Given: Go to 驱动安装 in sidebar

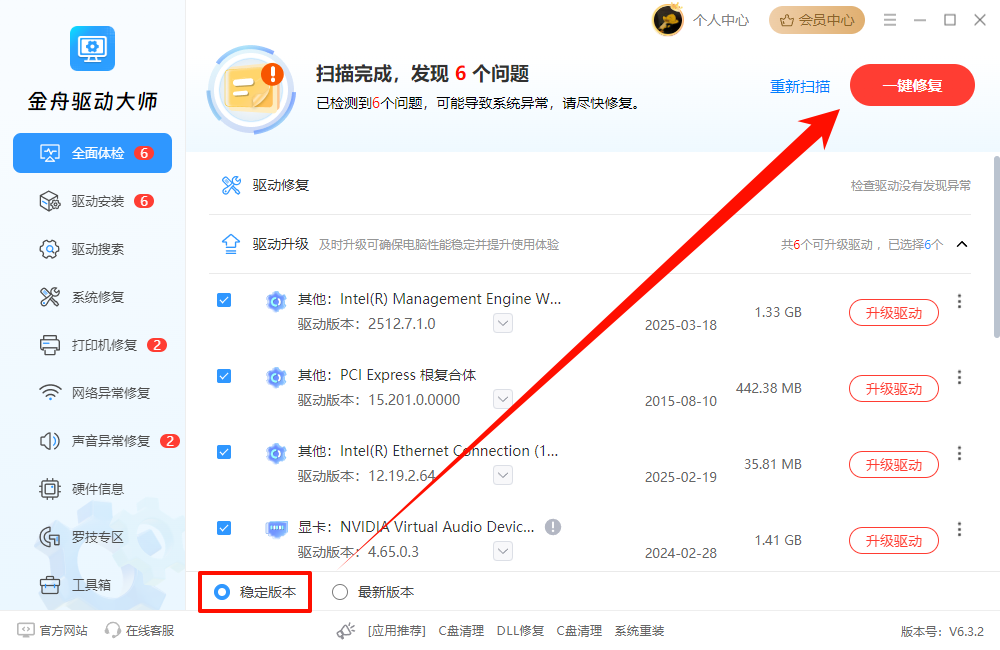Looking at the screenshot, I should (92, 202).
